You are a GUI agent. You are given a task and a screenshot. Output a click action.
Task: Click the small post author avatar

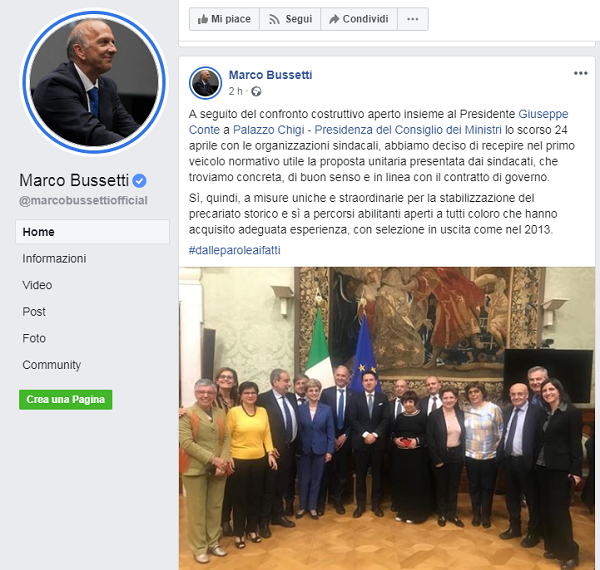205,83
